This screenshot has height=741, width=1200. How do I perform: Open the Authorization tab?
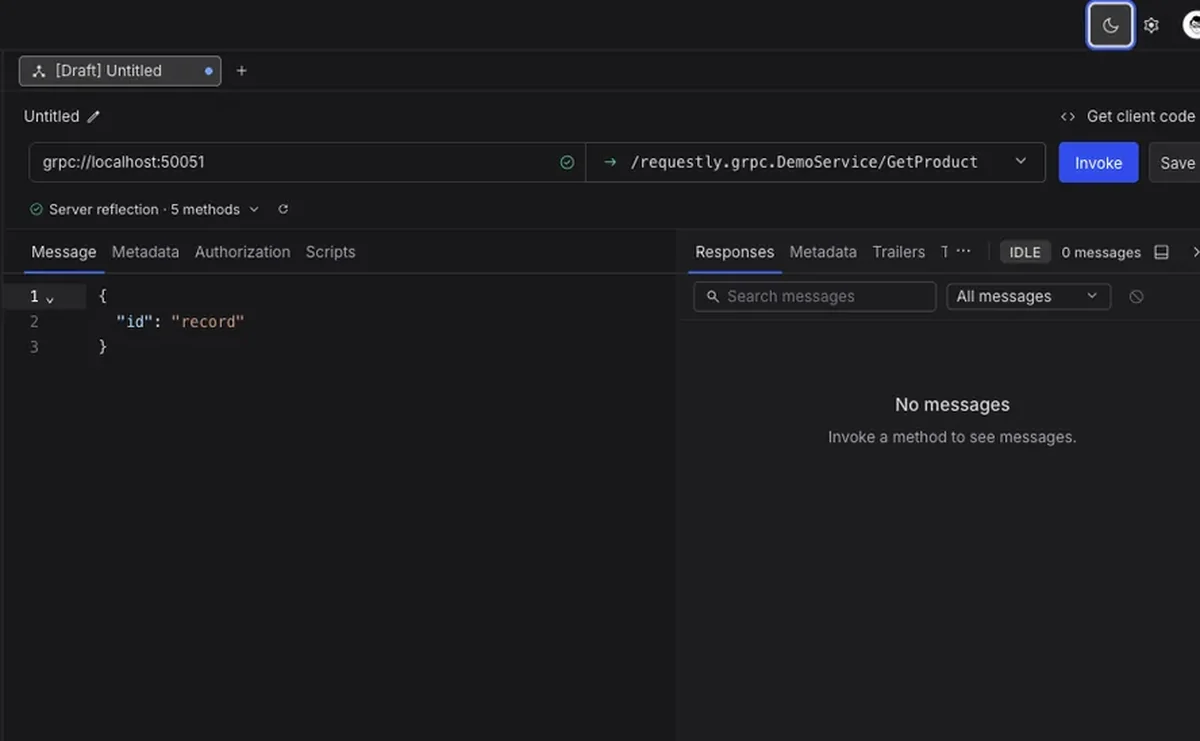[242, 252]
